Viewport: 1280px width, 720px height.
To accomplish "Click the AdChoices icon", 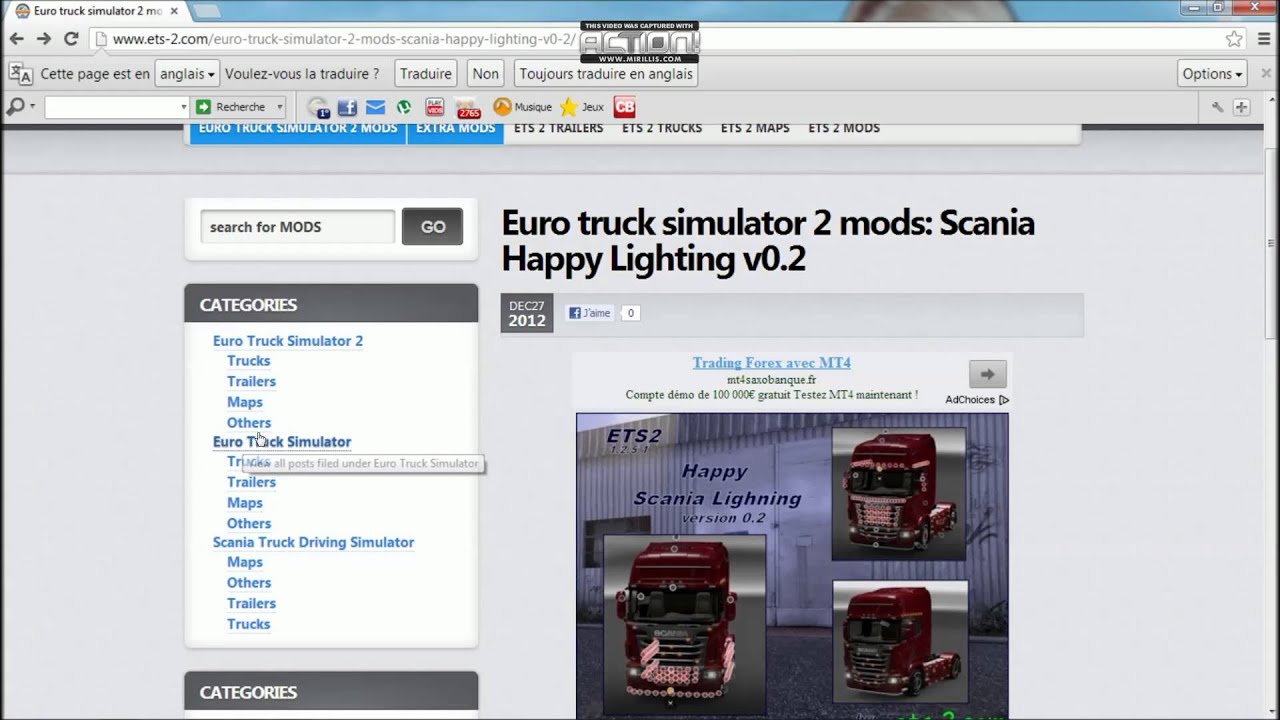I will (1004, 400).
